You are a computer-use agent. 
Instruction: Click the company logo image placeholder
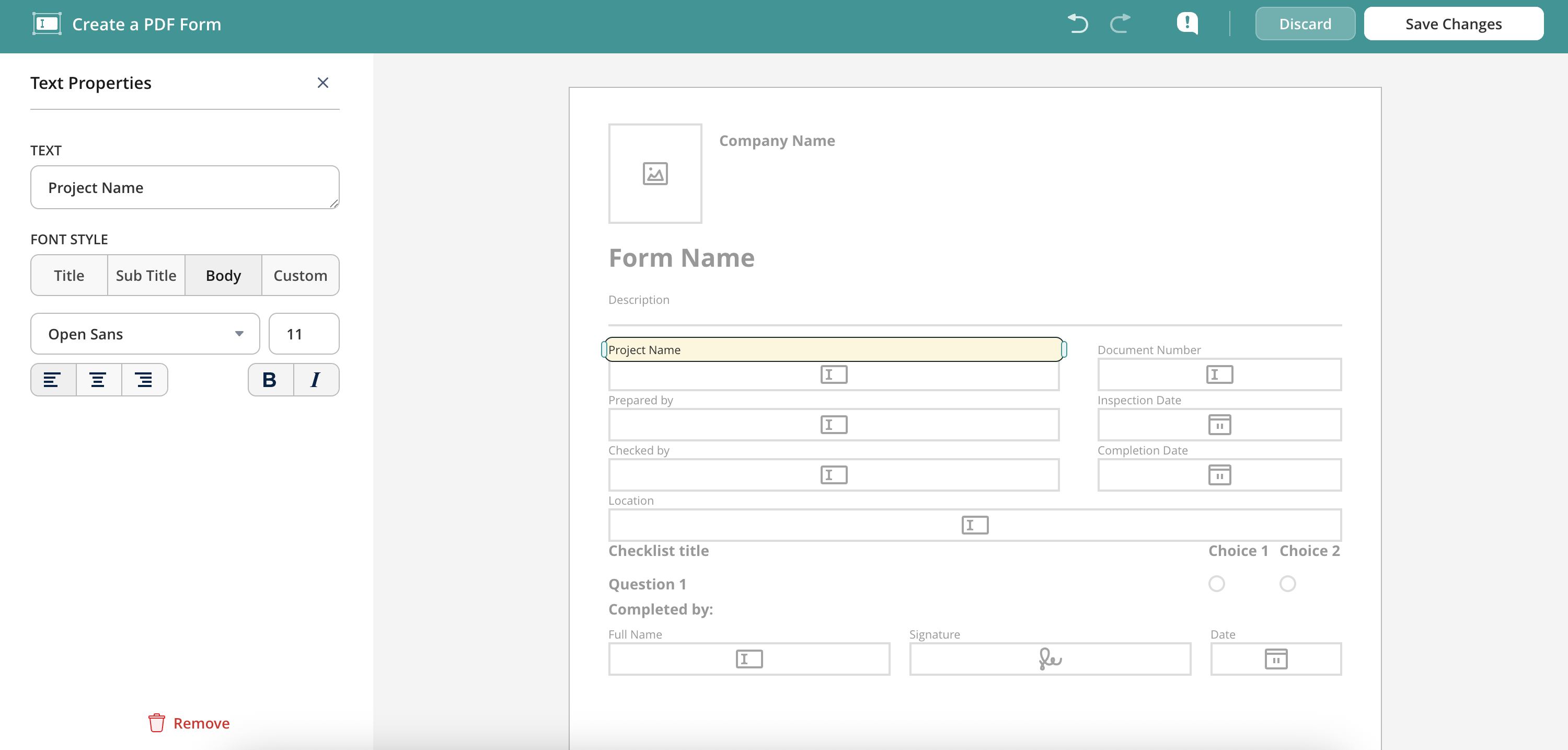click(x=655, y=174)
